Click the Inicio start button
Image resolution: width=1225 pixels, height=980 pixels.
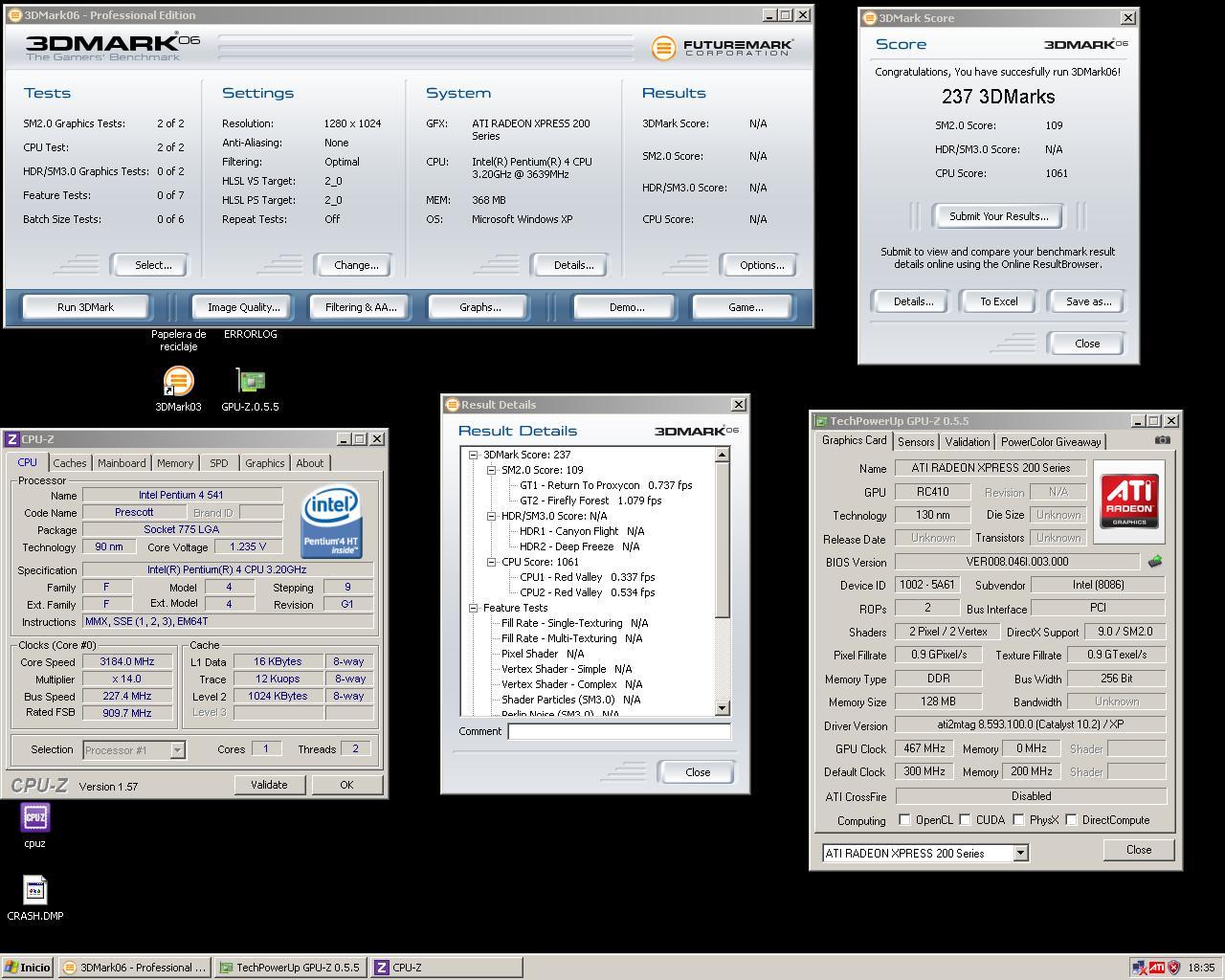coord(28,968)
